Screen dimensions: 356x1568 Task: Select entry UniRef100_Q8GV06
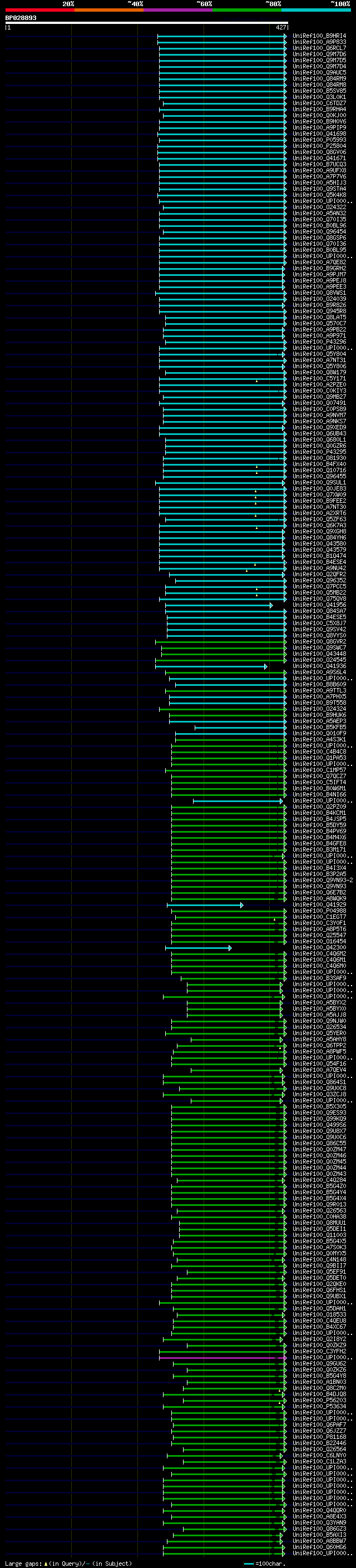coord(319,152)
